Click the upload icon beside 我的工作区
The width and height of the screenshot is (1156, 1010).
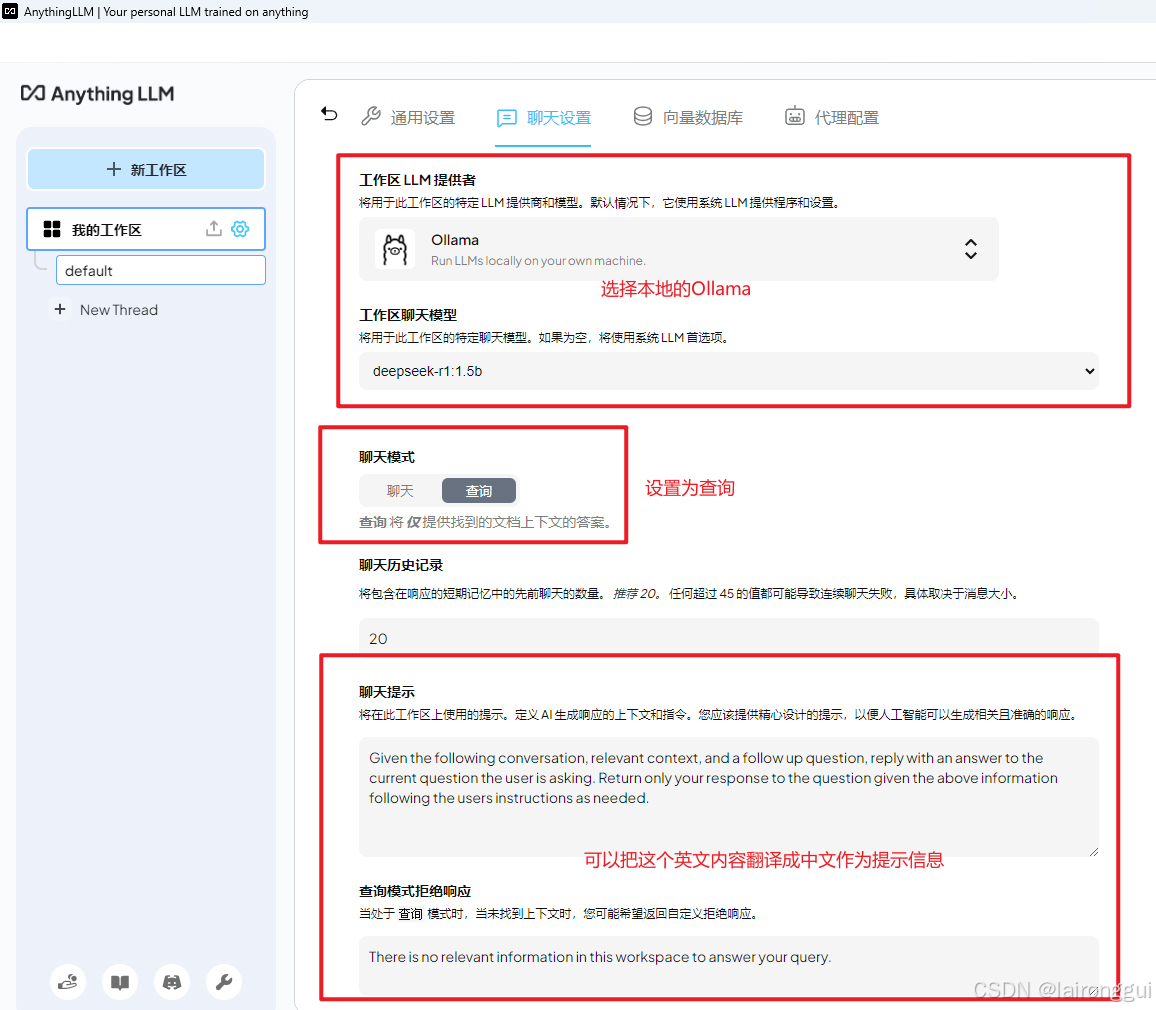(x=214, y=229)
